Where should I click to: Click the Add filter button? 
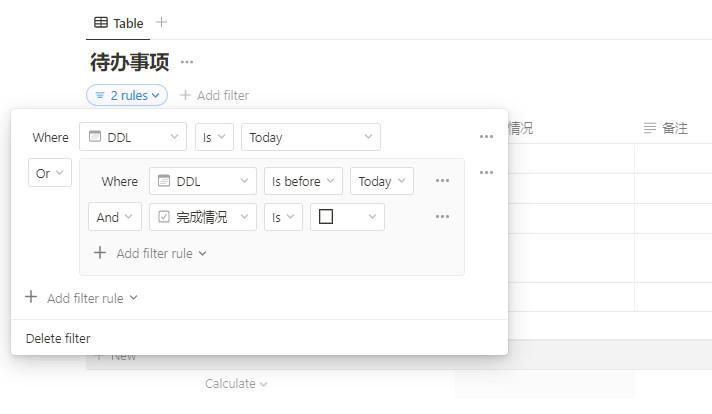[x=214, y=95]
